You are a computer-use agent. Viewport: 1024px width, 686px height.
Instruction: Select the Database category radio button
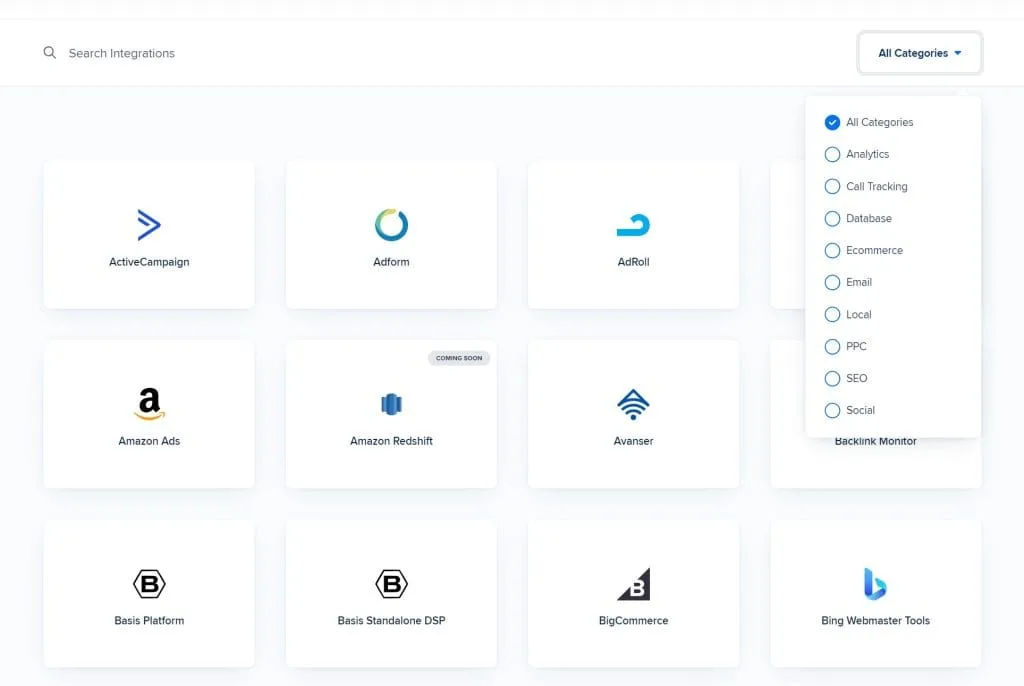(832, 218)
